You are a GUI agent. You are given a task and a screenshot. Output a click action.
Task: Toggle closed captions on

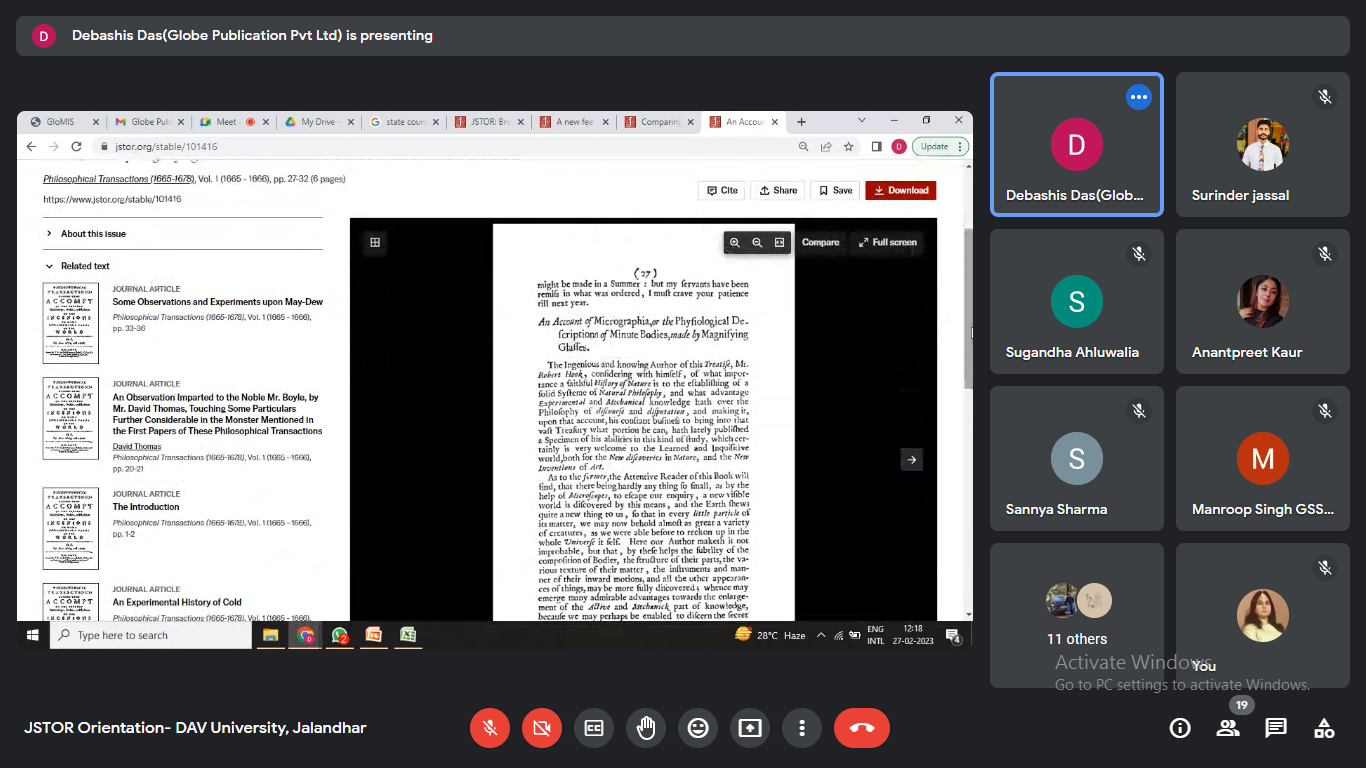(594, 729)
